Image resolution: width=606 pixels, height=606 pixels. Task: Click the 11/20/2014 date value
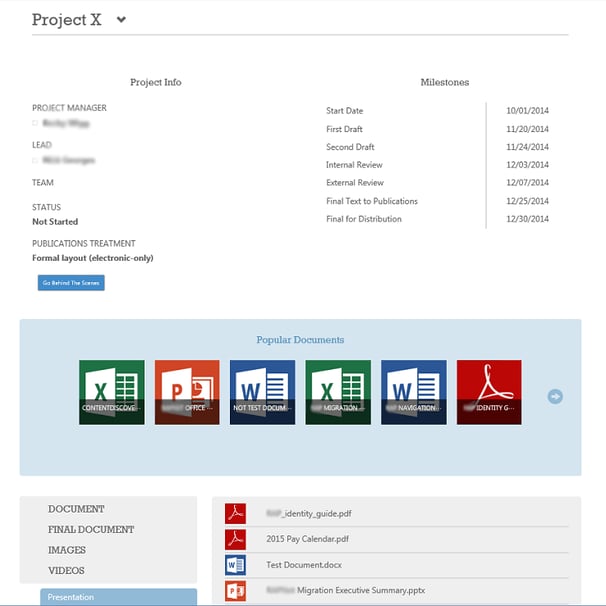tap(528, 129)
